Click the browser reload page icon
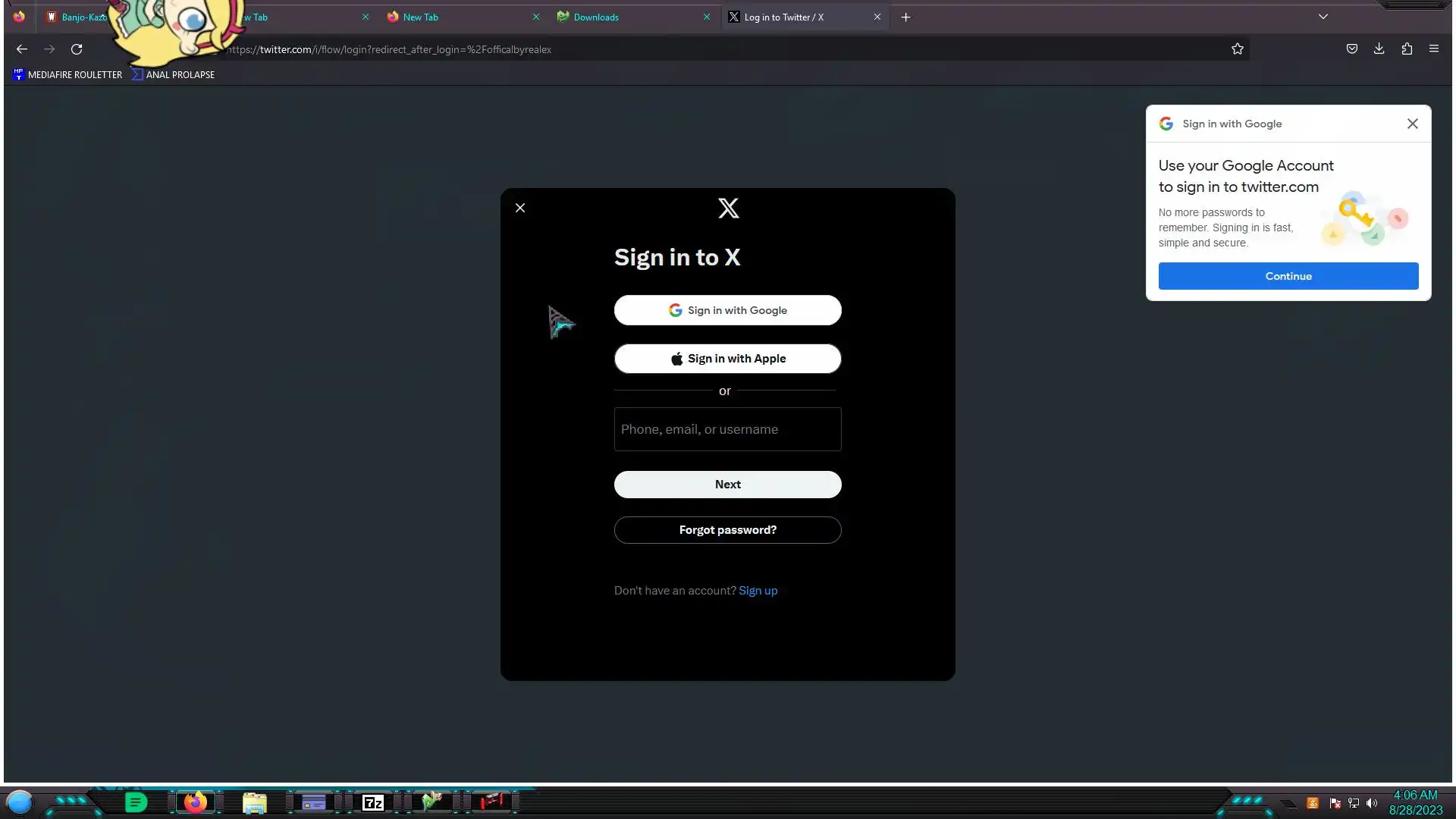Screen dimensions: 1456x819 point(77,49)
